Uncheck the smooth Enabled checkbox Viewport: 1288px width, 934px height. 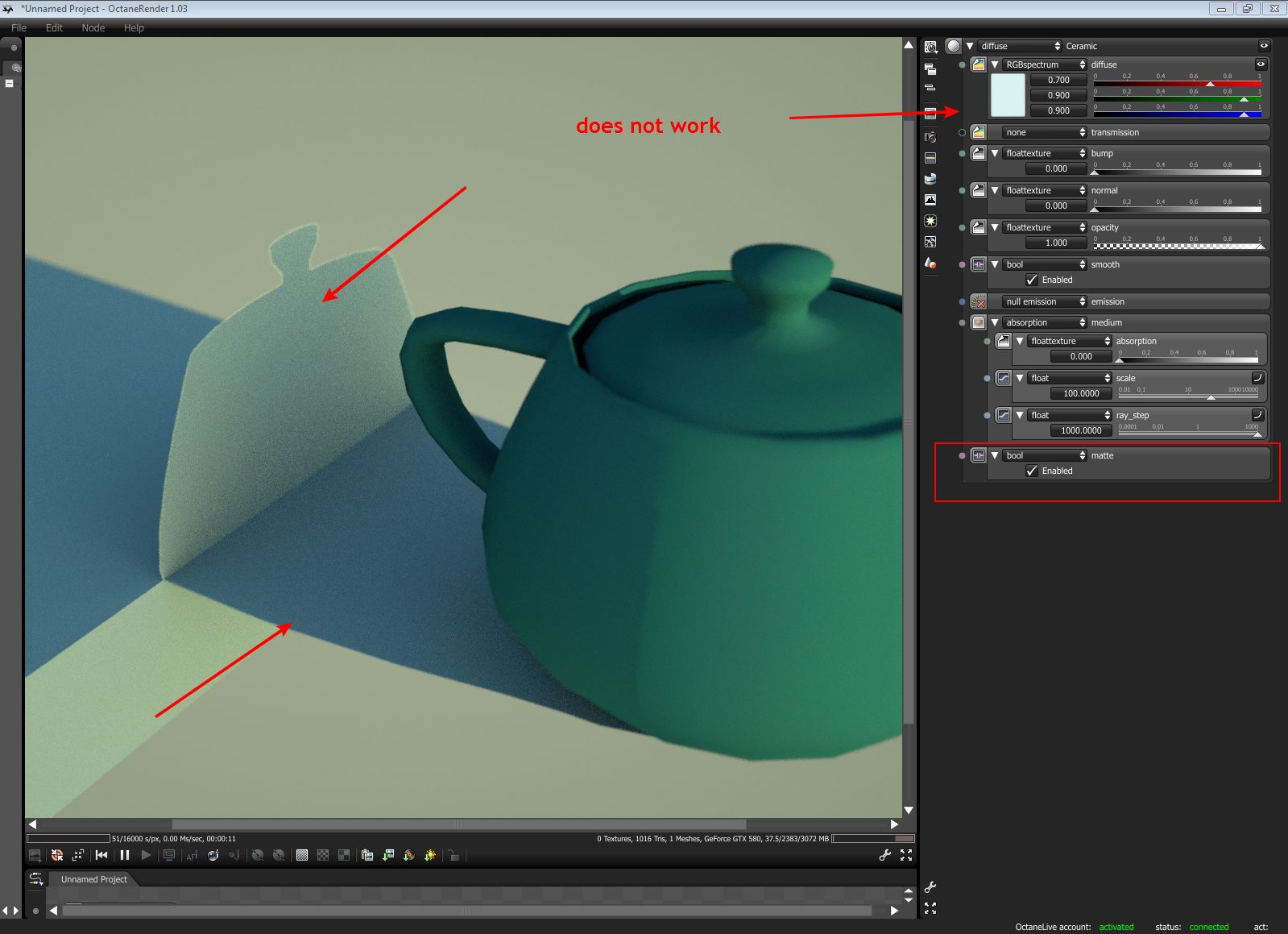click(1032, 280)
